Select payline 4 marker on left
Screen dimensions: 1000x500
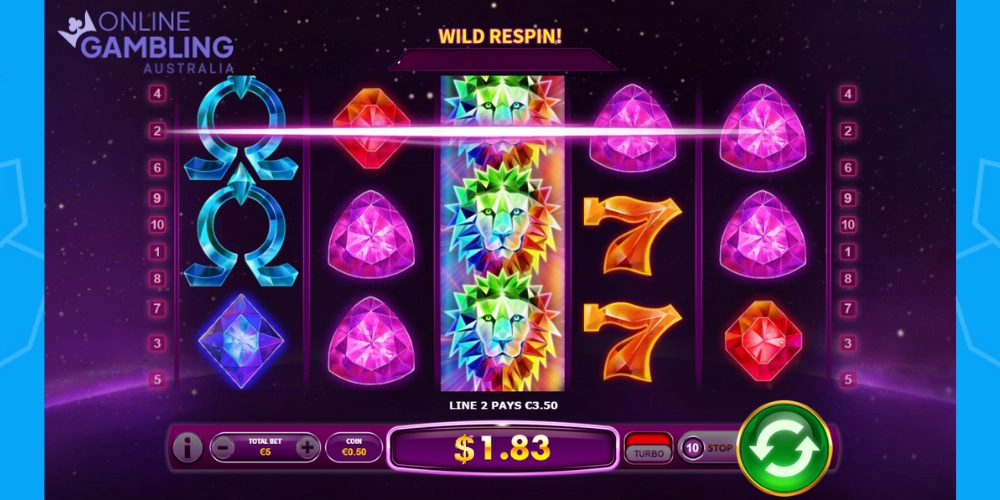158,94
